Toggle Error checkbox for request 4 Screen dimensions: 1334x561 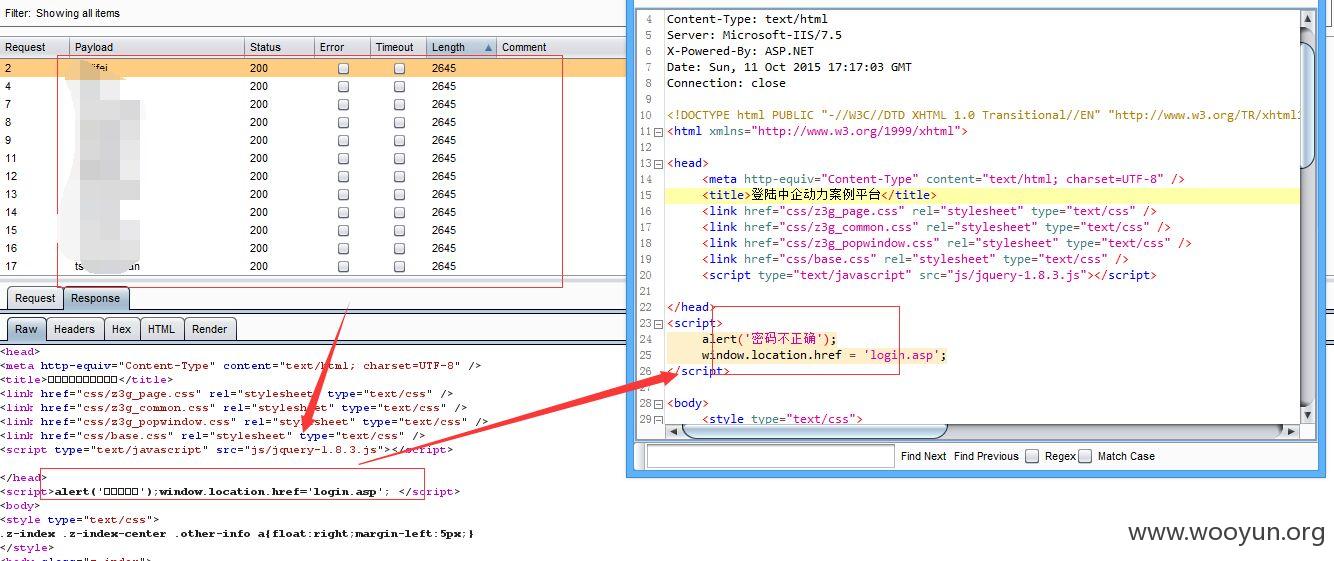point(344,86)
